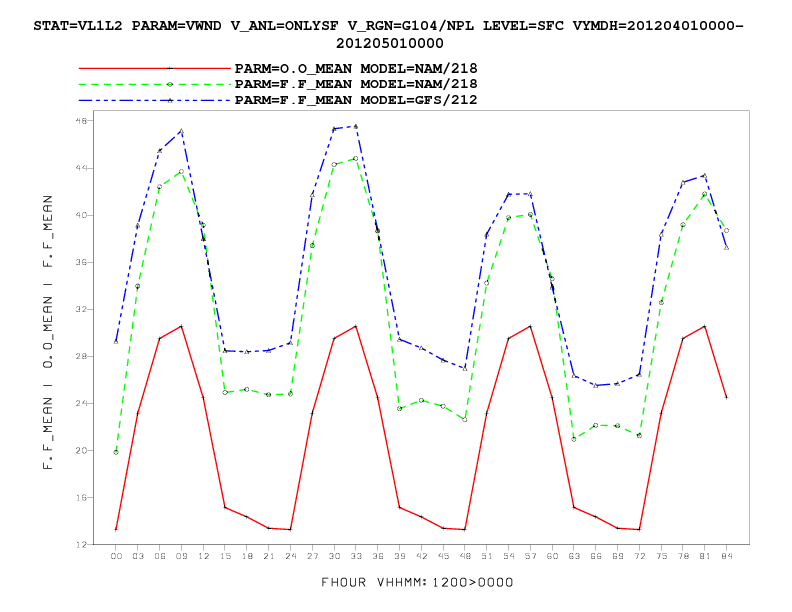Click x-axis tick label 63
Screen dimensions: 792x612
[x=574, y=556]
